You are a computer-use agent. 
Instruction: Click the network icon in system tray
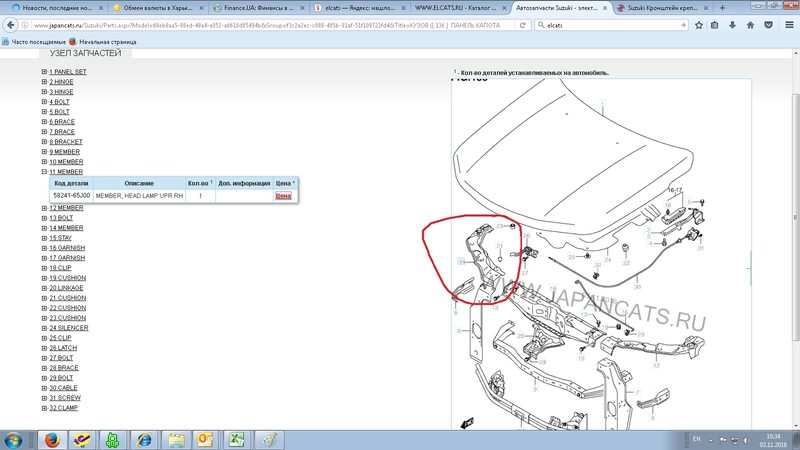point(735,440)
